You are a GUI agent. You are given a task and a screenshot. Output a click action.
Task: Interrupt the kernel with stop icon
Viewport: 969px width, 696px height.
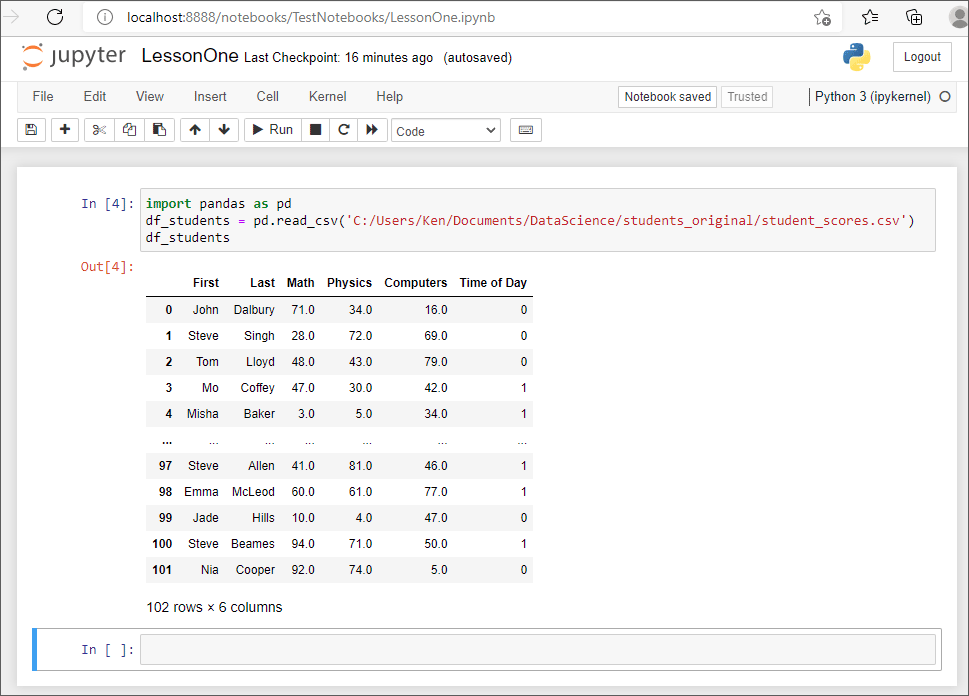(315, 130)
